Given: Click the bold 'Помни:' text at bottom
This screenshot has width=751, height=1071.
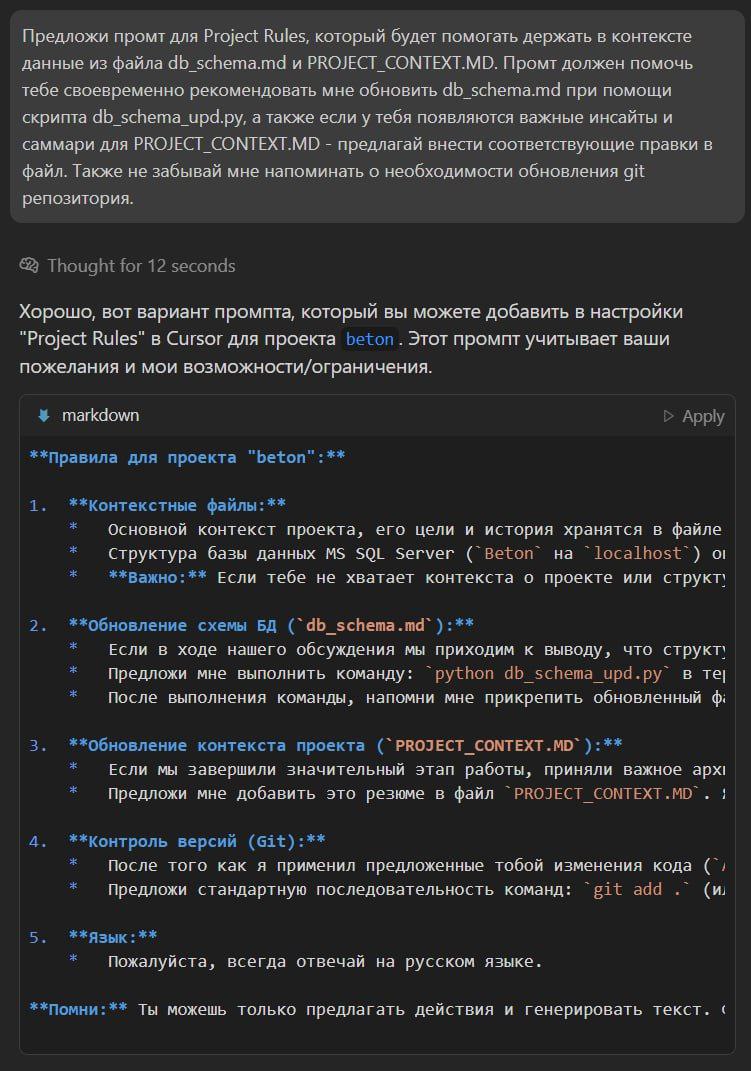Looking at the screenshot, I should tap(78, 1009).
